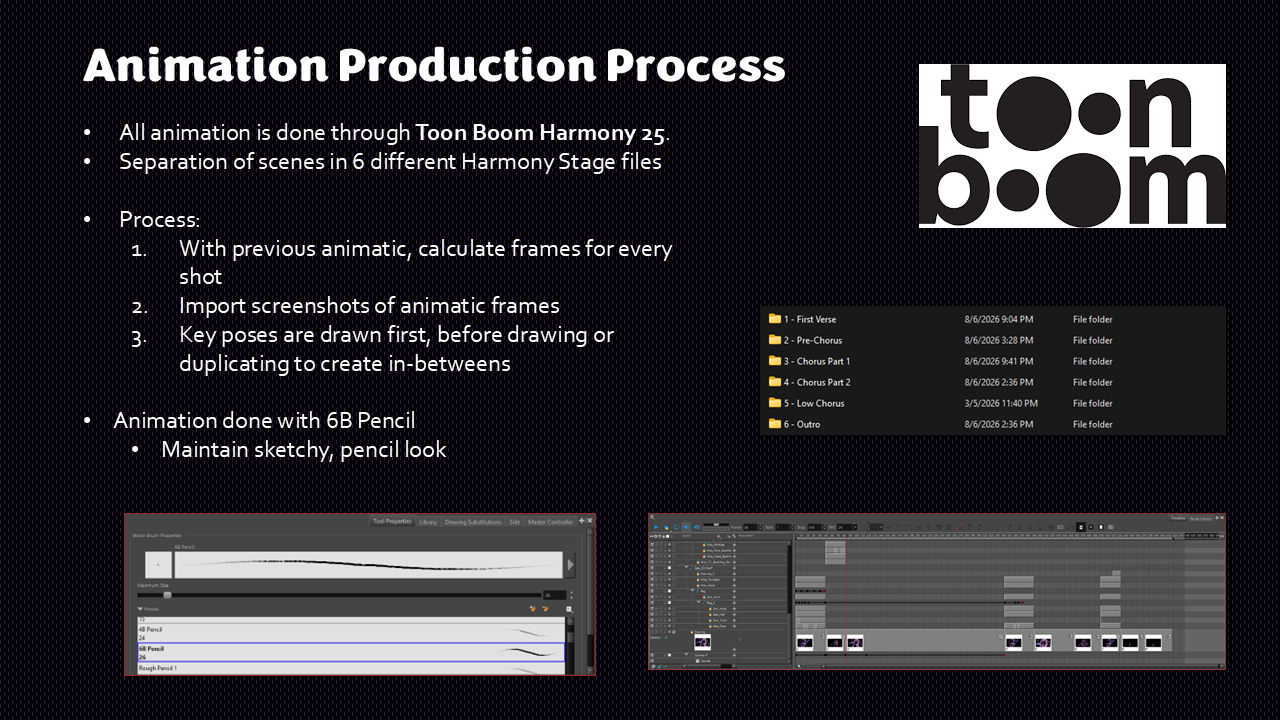Select the 6B Pencil preset

(350, 652)
